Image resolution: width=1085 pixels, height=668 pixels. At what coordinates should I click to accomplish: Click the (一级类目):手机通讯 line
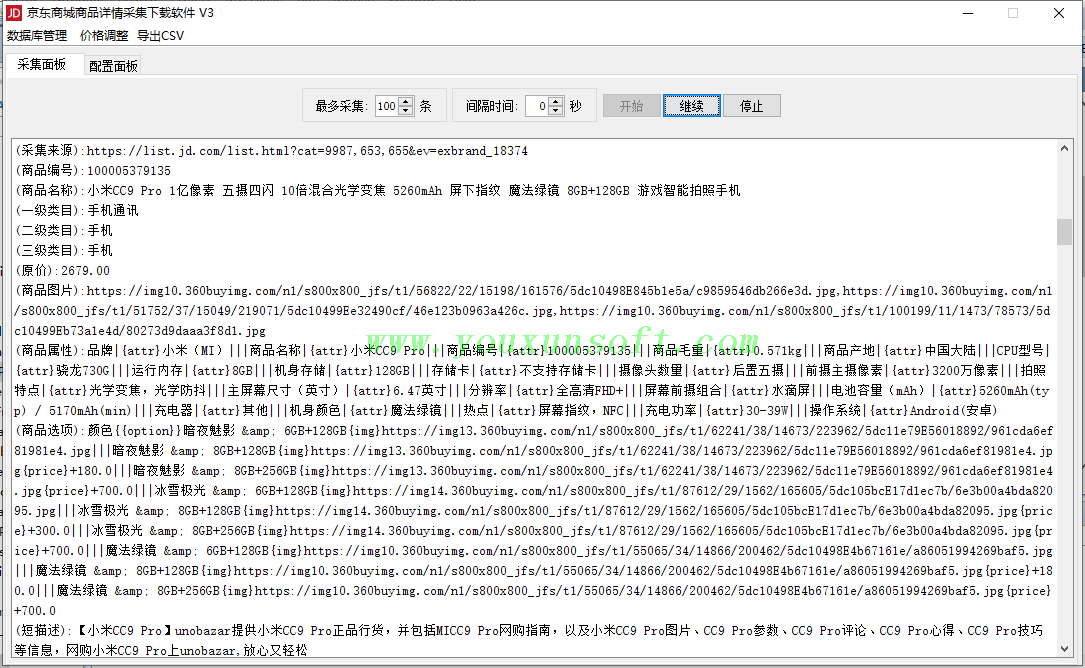pyautogui.click(x=76, y=210)
